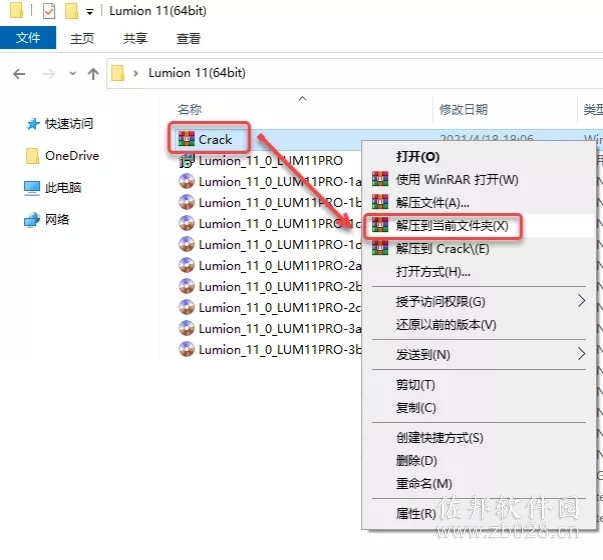Viewport: 603px width, 560px height.
Task: Select the Lumion_11_0_LUM11PRO-2b disc file icon
Action: tap(187, 286)
